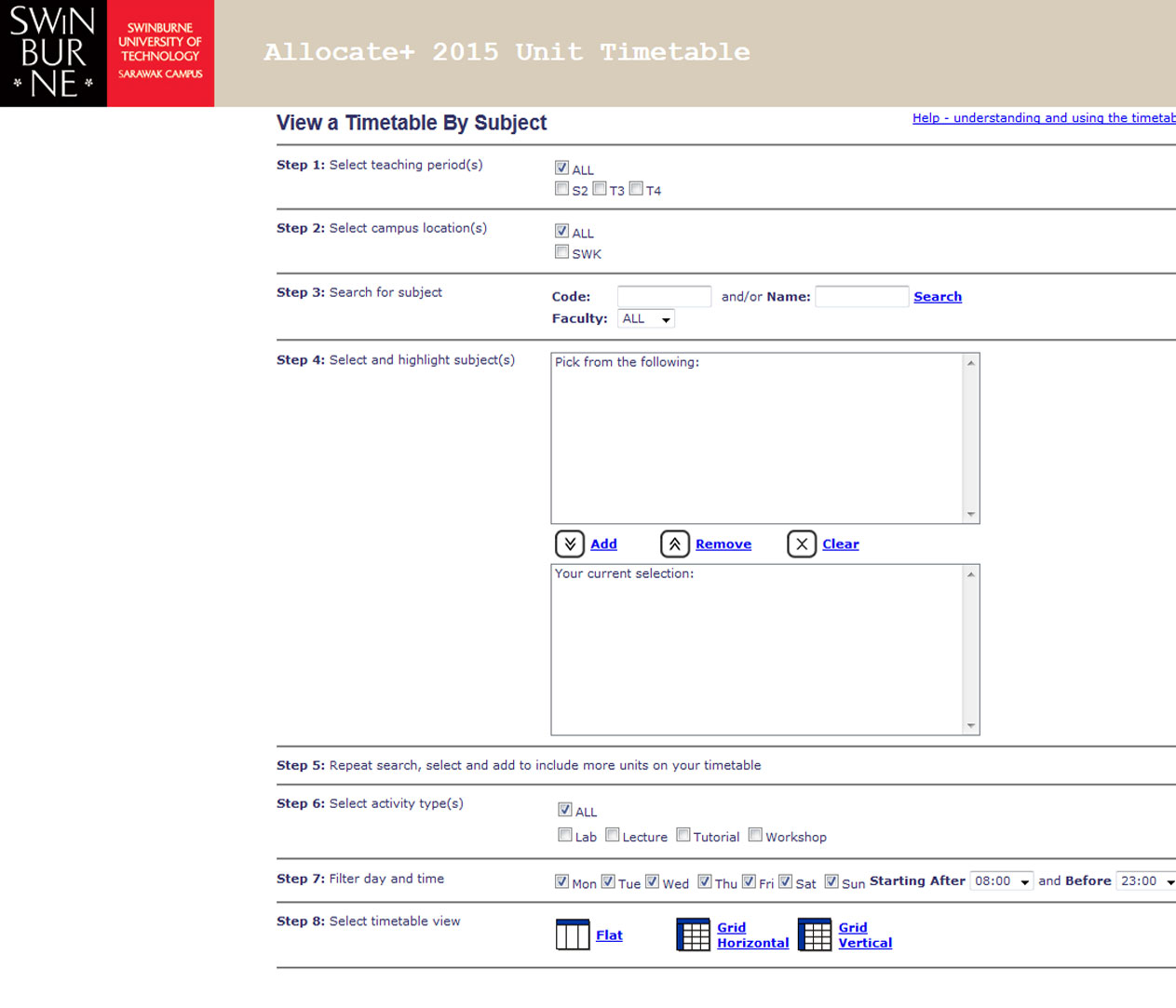Uncheck ALL teaching periods checkbox
The width and height of the screenshot is (1176, 1008).
pyautogui.click(x=561, y=168)
